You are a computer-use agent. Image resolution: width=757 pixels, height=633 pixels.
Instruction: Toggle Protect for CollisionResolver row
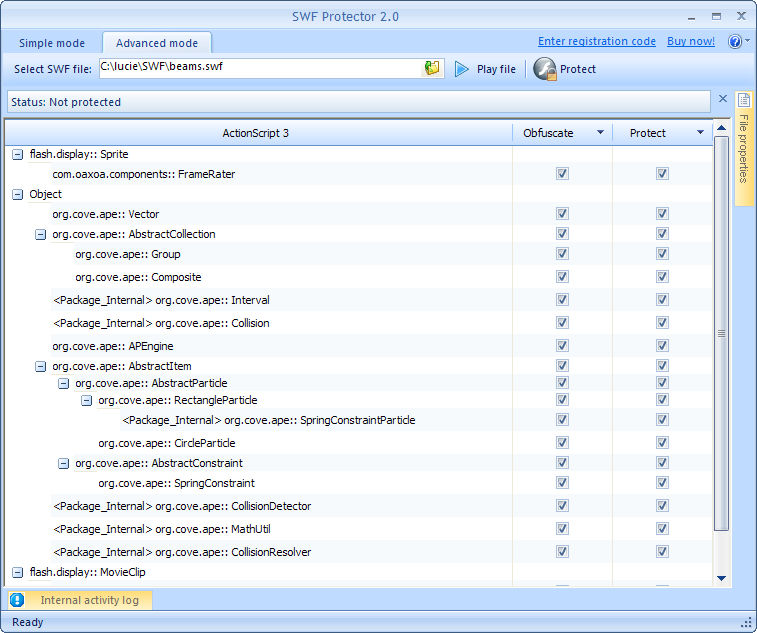point(662,552)
